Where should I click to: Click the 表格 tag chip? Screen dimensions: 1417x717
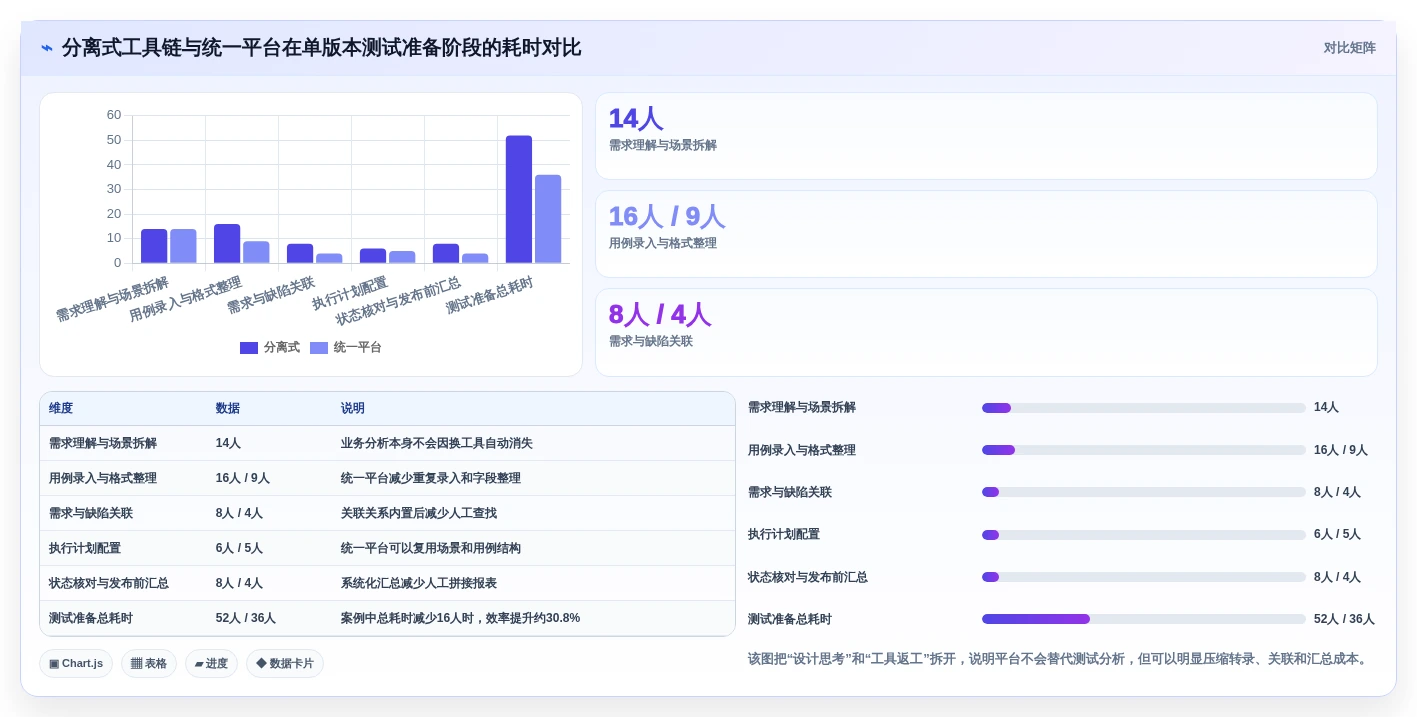pyautogui.click(x=149, y=664)
